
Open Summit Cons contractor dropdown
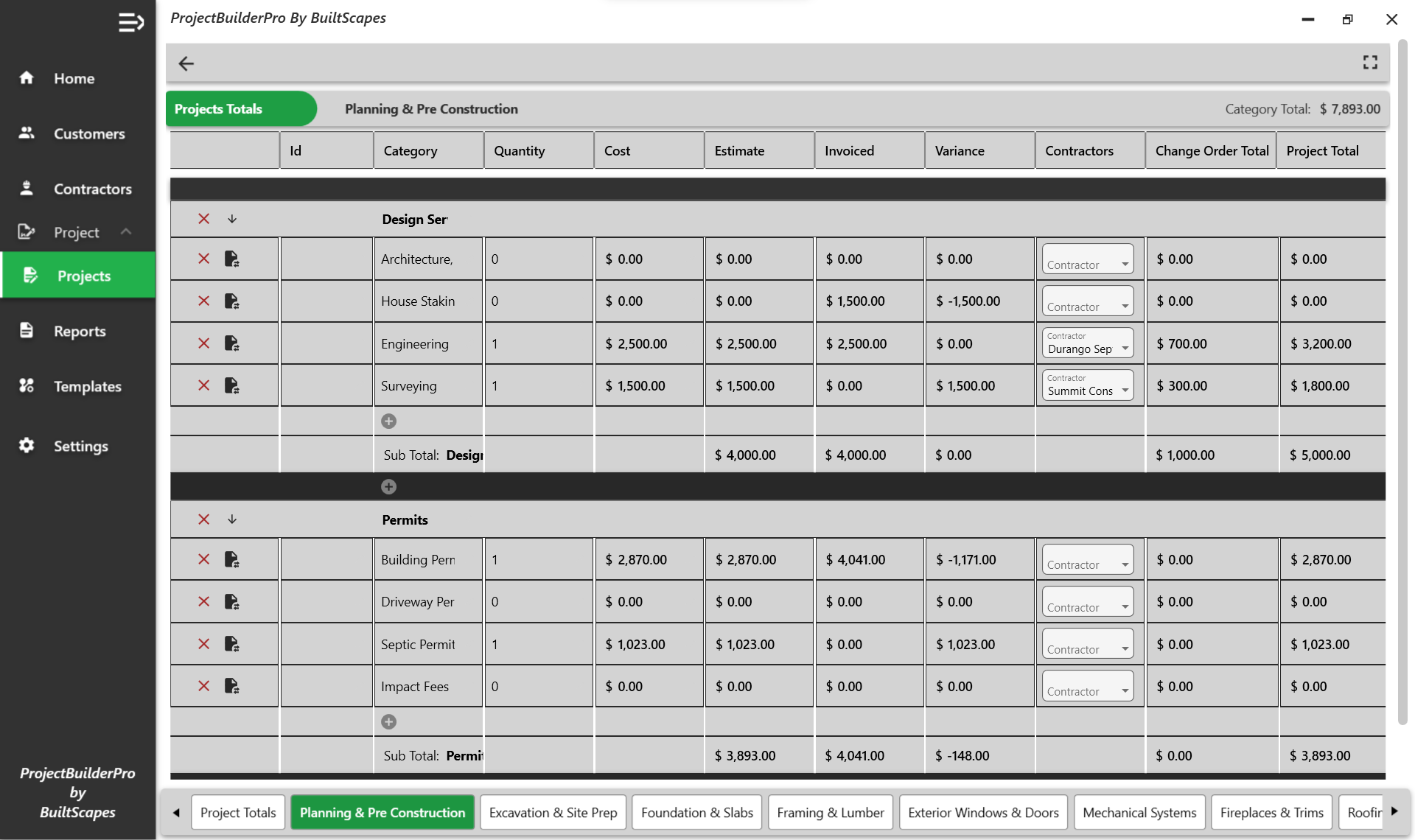[x=1088, y=385]
